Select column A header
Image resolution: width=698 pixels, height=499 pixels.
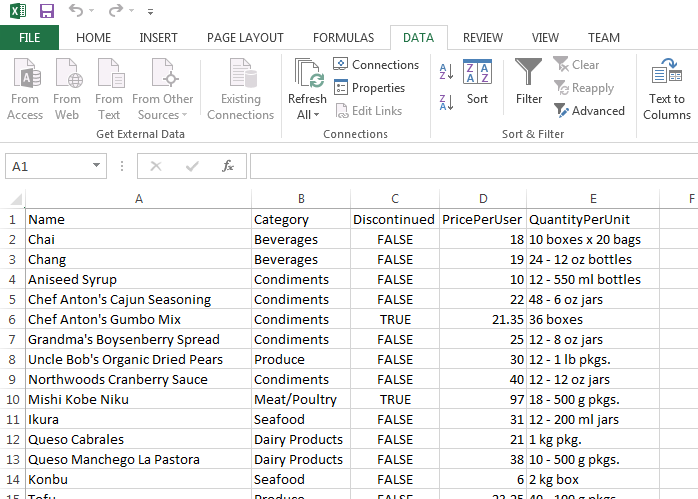click(x=138, y=199)
